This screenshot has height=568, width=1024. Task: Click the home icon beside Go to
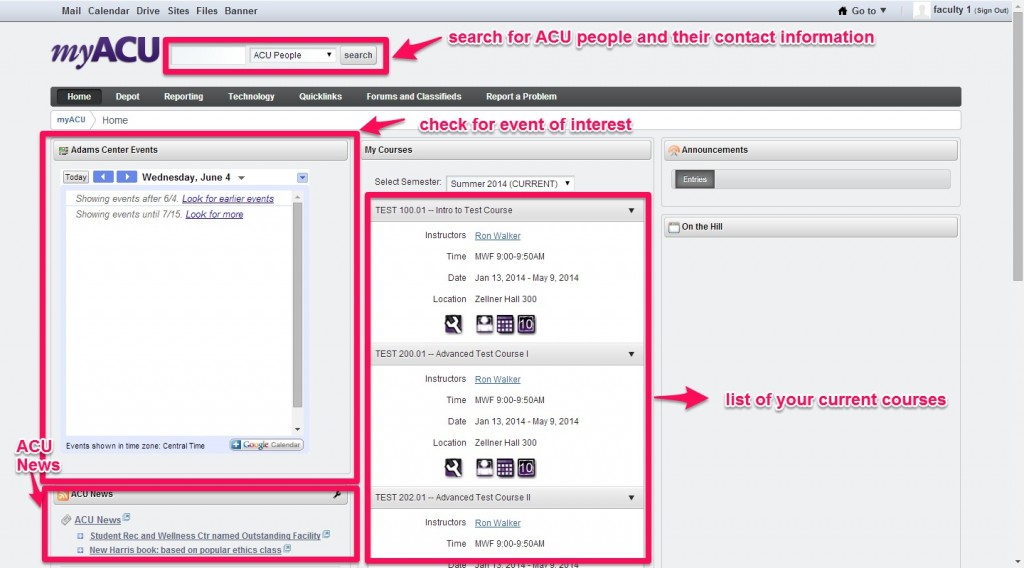(842, 11)
